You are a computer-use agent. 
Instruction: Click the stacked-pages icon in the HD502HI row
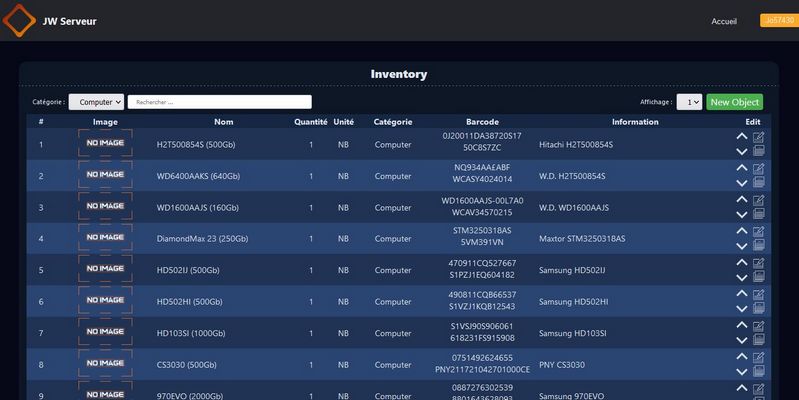pyautogui.click(x=758, y=308)
